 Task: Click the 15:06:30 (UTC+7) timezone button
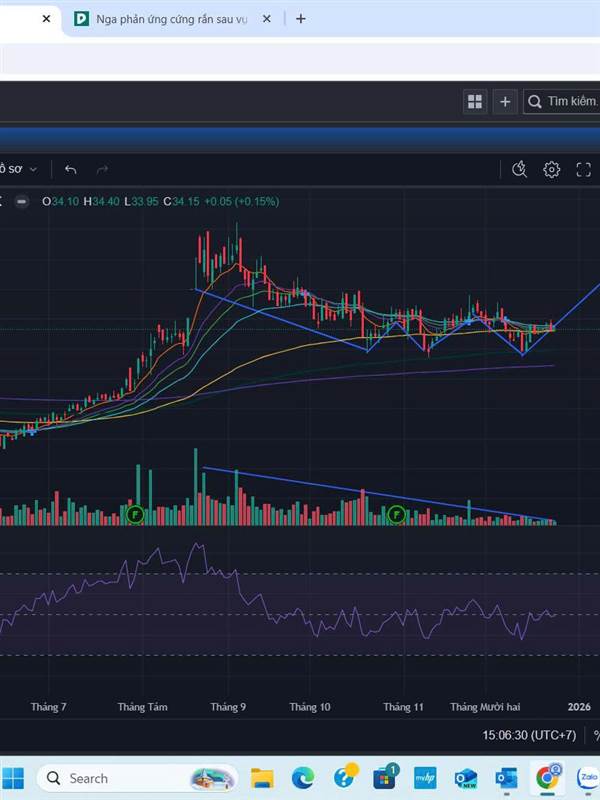coord(529,735)
